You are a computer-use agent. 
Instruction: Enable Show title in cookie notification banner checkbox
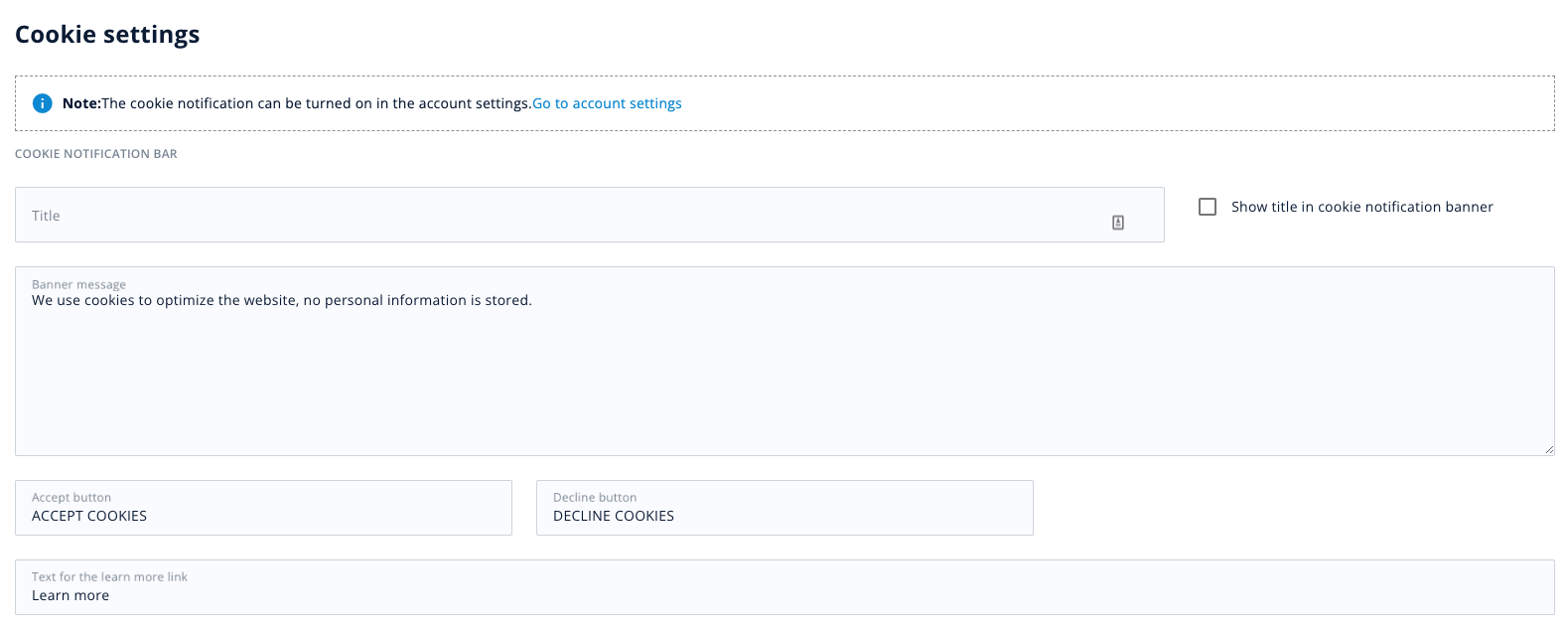[x=1208, y=207]
